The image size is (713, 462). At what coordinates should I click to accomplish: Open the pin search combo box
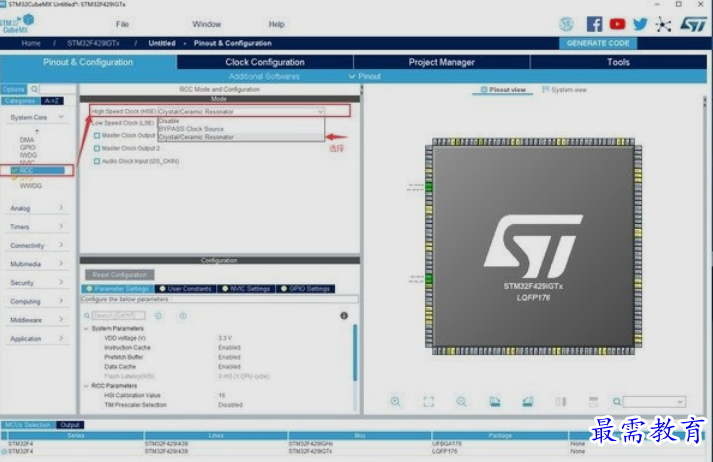654,402
